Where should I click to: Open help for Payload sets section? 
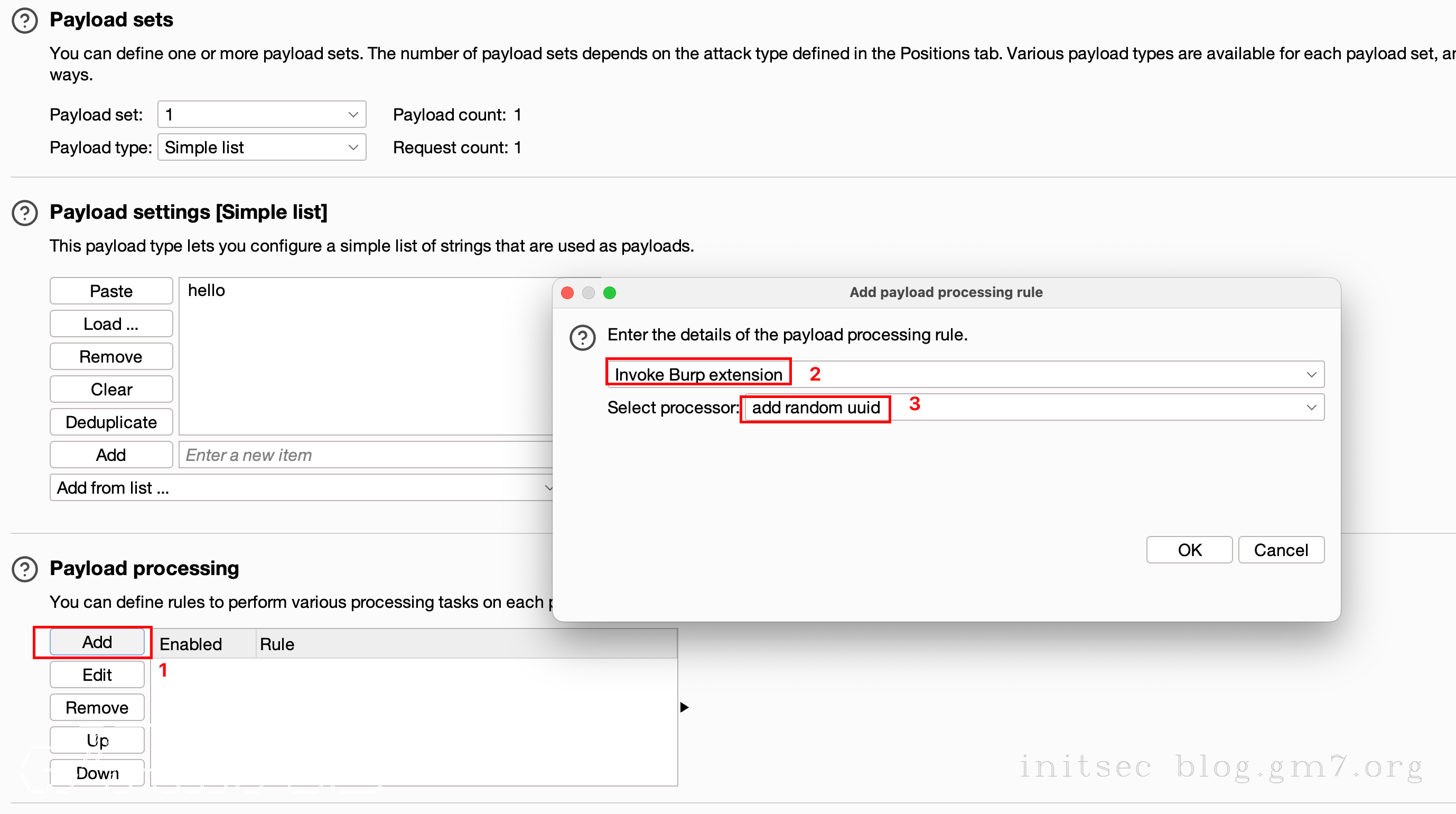click(x=25, y=21)
